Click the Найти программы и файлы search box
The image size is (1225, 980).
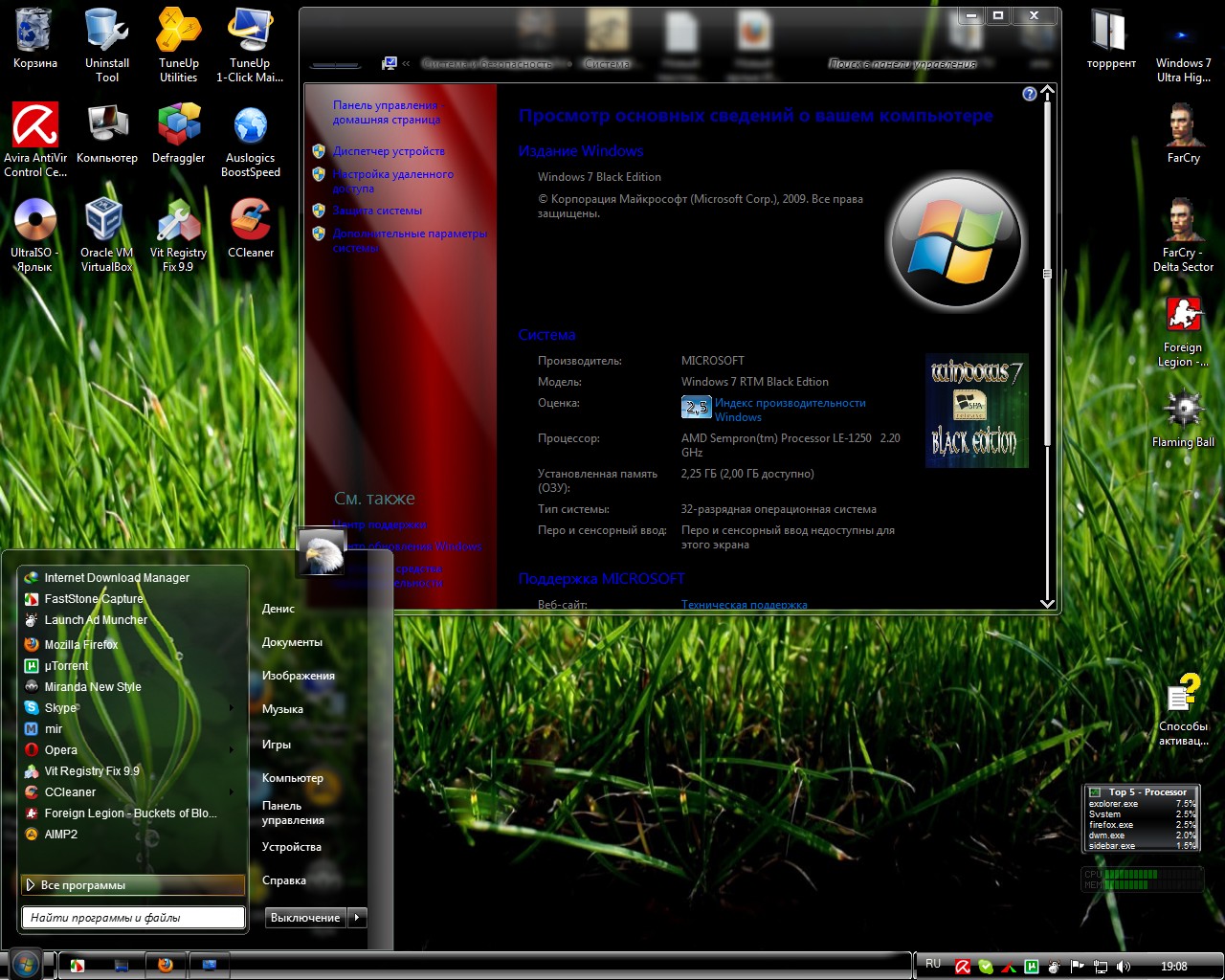coord(133,918)
